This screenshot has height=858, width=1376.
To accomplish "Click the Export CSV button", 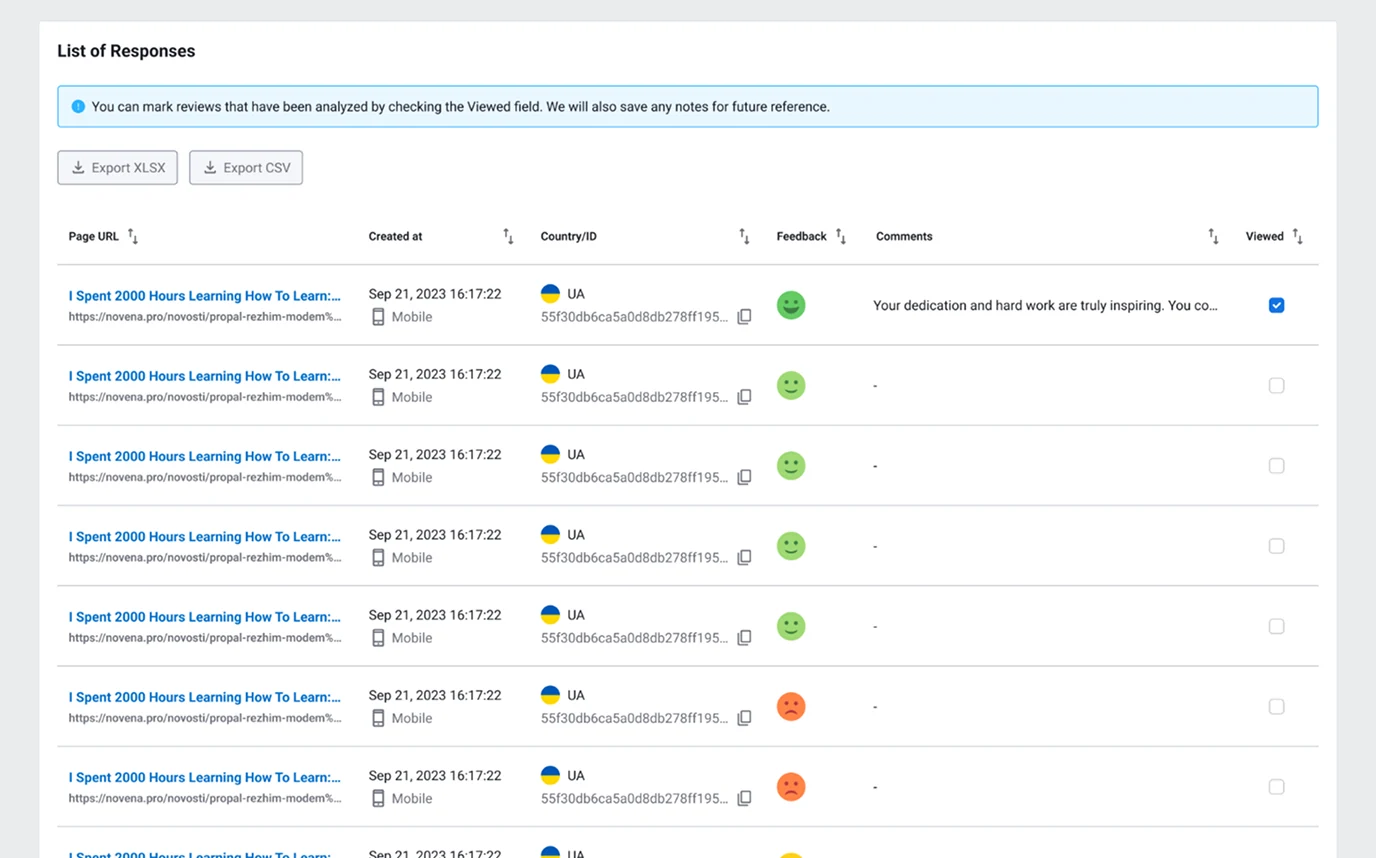I will [x=246, y=168].
